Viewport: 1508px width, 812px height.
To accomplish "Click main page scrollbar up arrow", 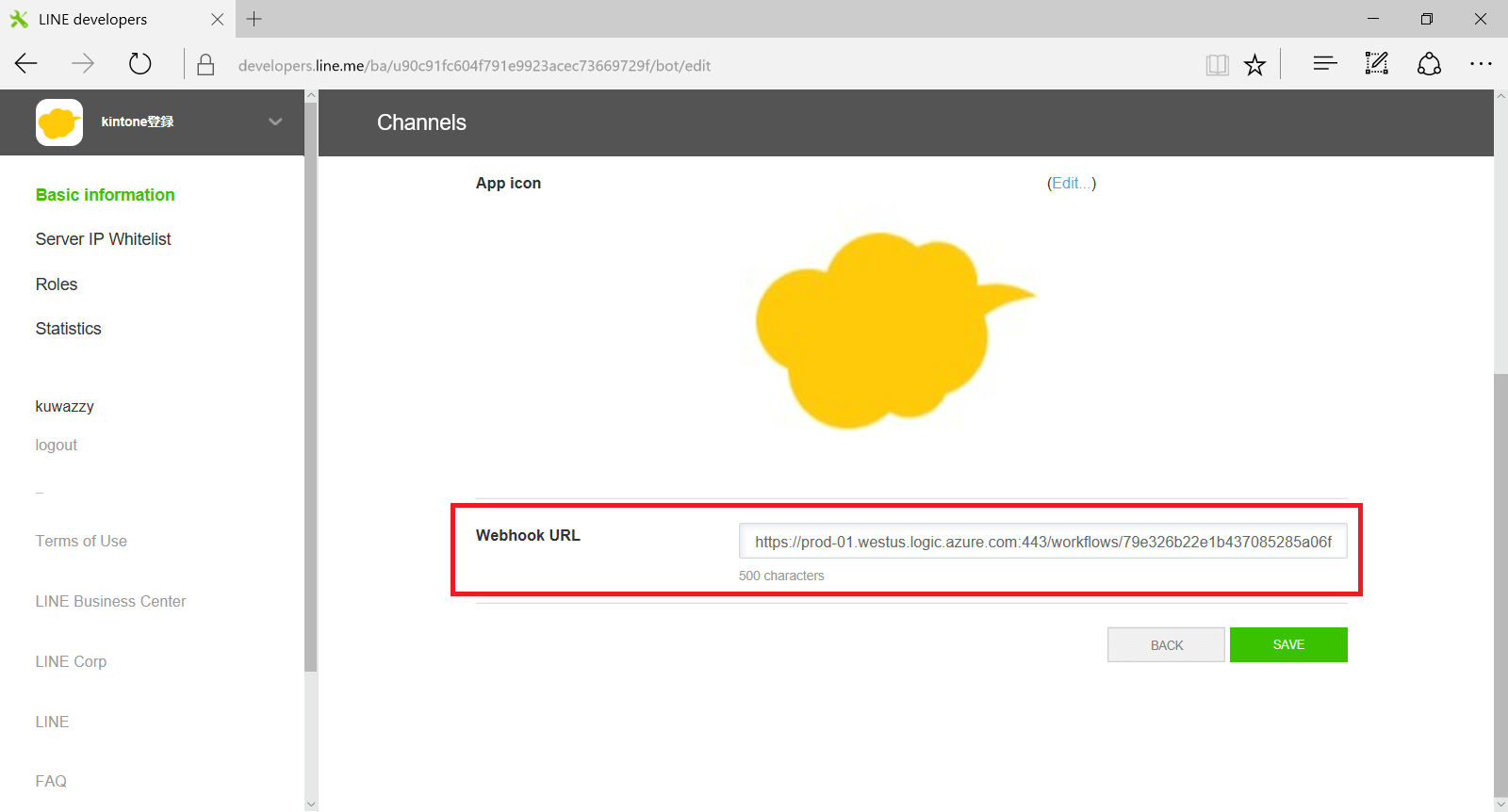I will pos(1500,96).
